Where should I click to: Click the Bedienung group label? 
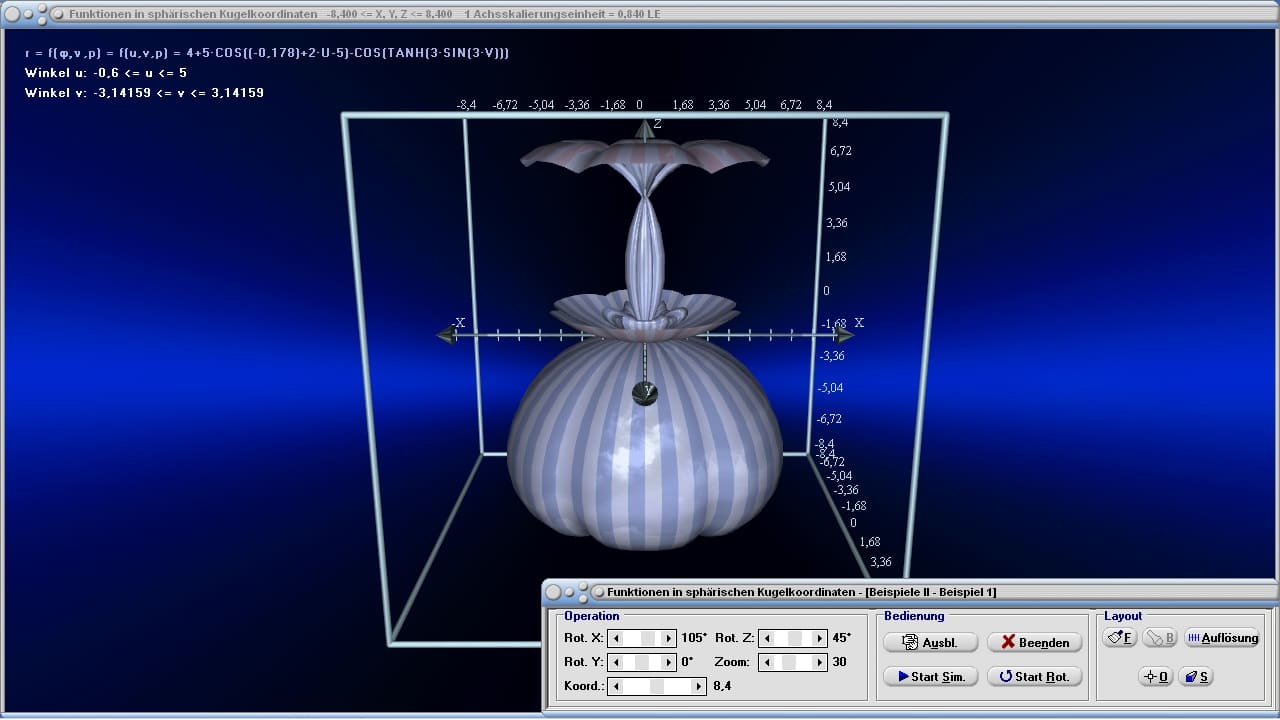(914, 616)
